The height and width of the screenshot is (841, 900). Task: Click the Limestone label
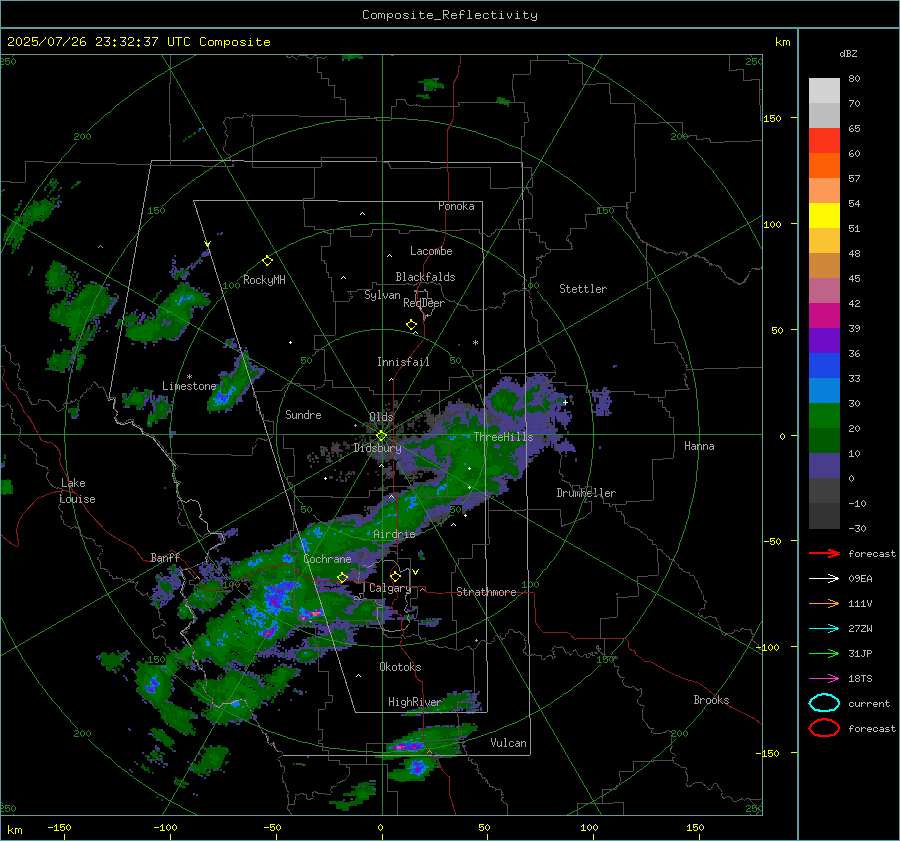pyautogui.click(x=189, y=386)
